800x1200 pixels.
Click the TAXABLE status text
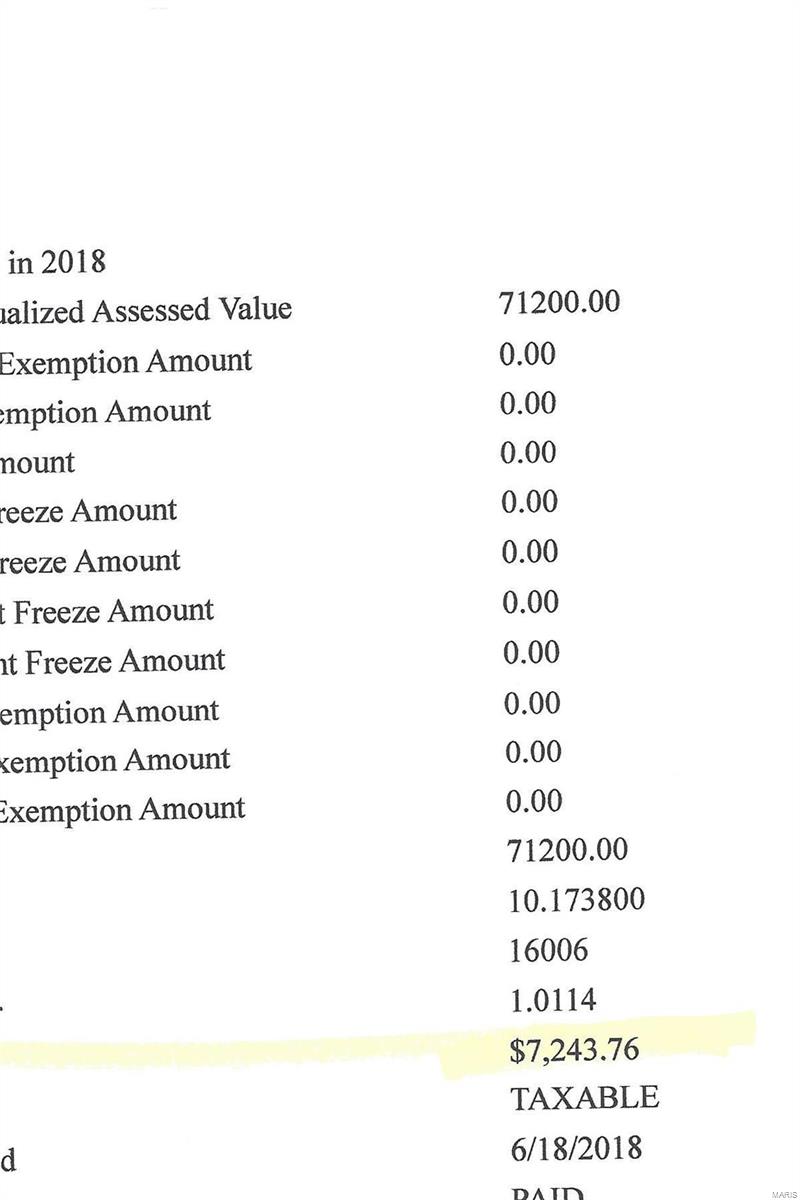pos(585,1098)
